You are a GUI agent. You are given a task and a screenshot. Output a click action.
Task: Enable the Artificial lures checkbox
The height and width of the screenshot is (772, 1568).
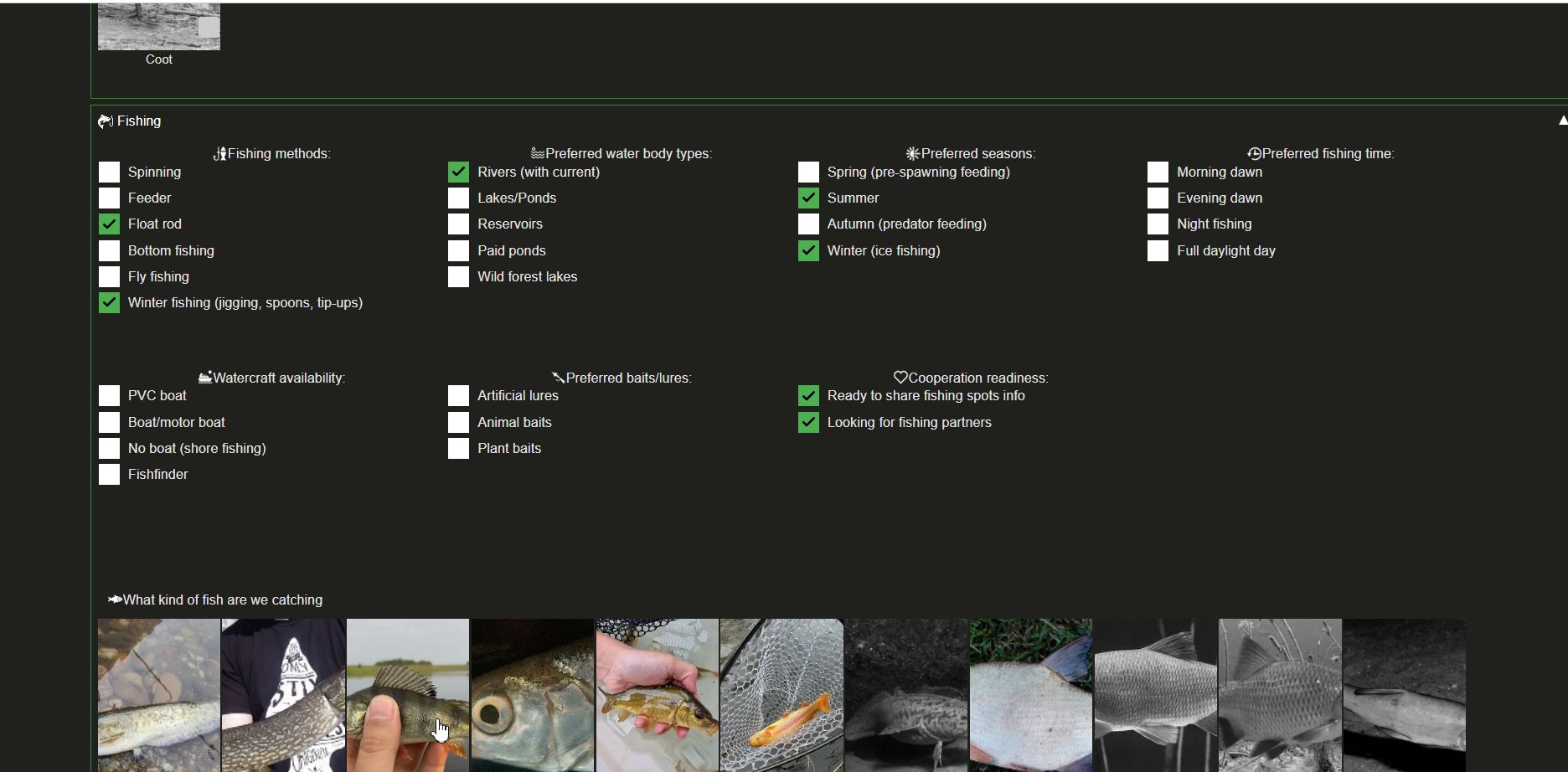click(458, 396)
